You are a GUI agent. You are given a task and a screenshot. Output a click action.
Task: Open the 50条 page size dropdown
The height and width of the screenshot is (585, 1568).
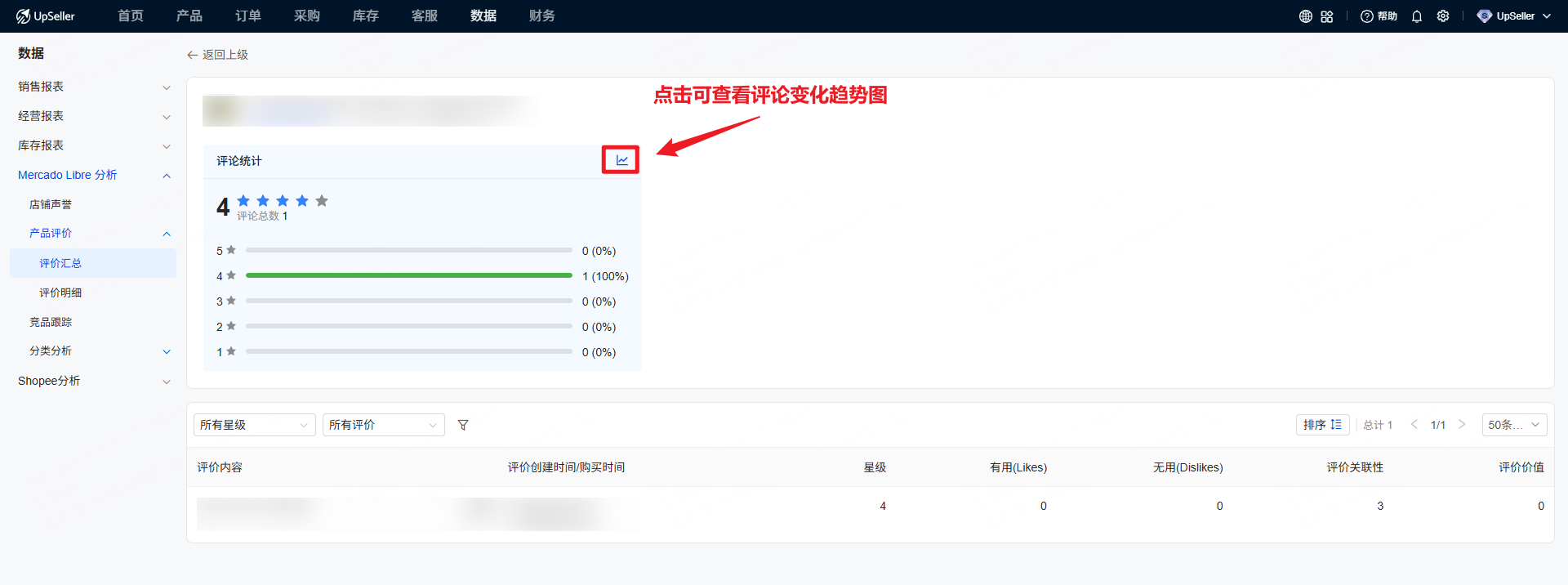[x=1513, y=425]
